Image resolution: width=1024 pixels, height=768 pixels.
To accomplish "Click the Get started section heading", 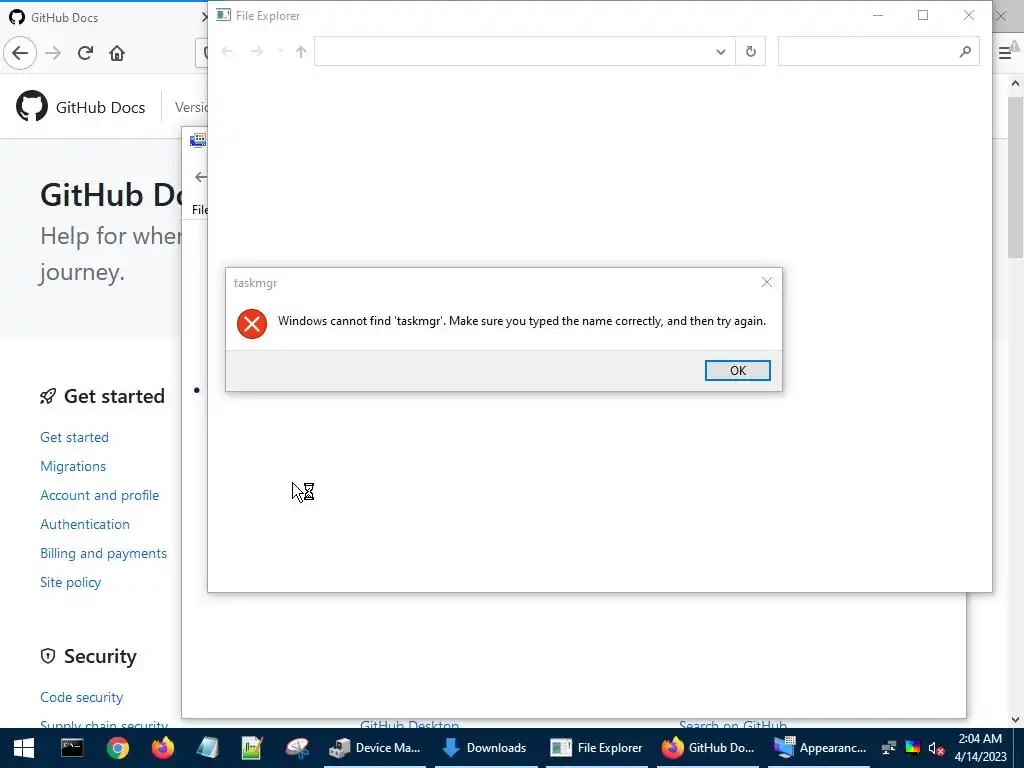I will [x=114, y=396].
